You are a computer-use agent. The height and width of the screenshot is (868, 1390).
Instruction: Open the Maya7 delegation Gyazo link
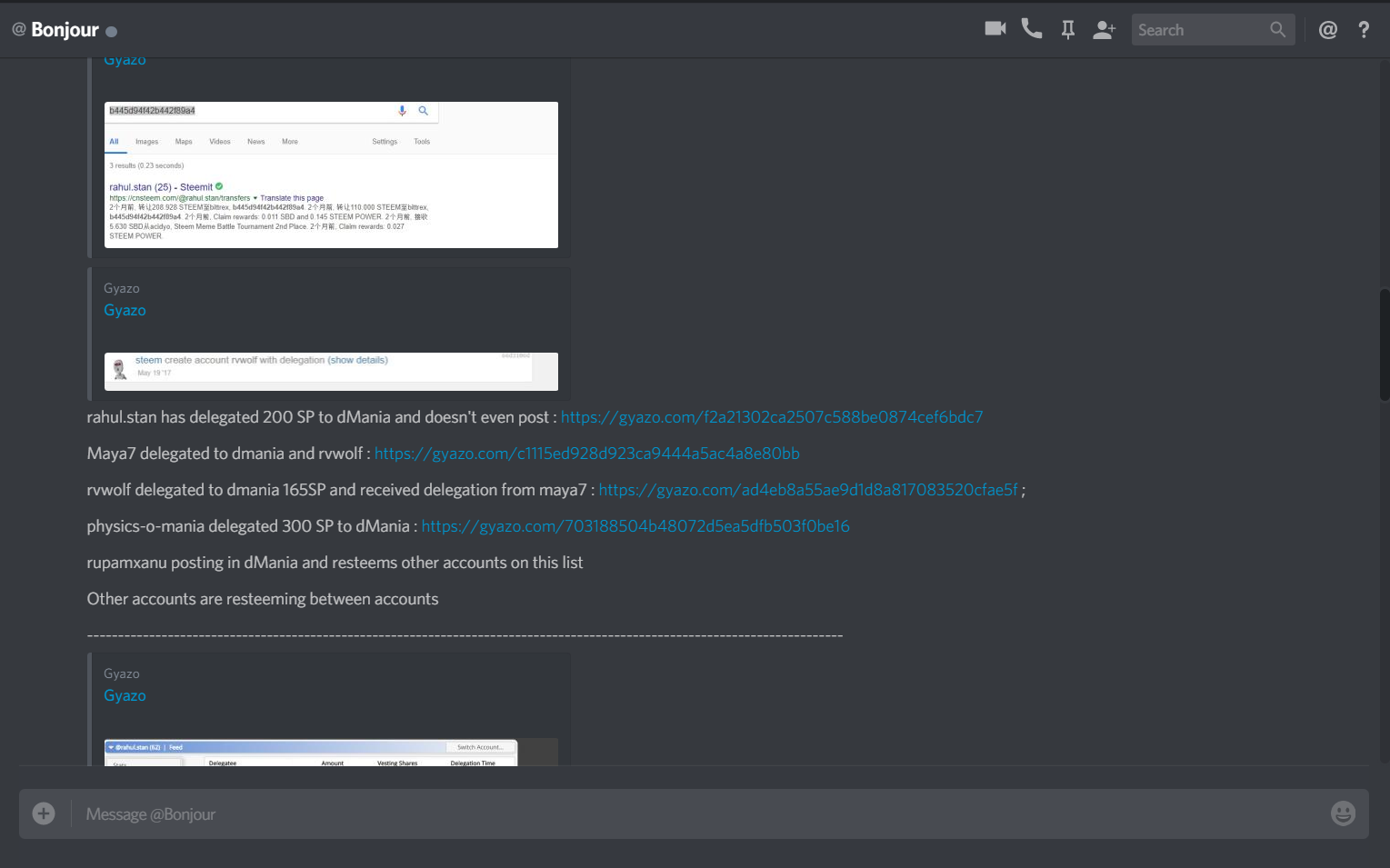(x=587, y=453)
